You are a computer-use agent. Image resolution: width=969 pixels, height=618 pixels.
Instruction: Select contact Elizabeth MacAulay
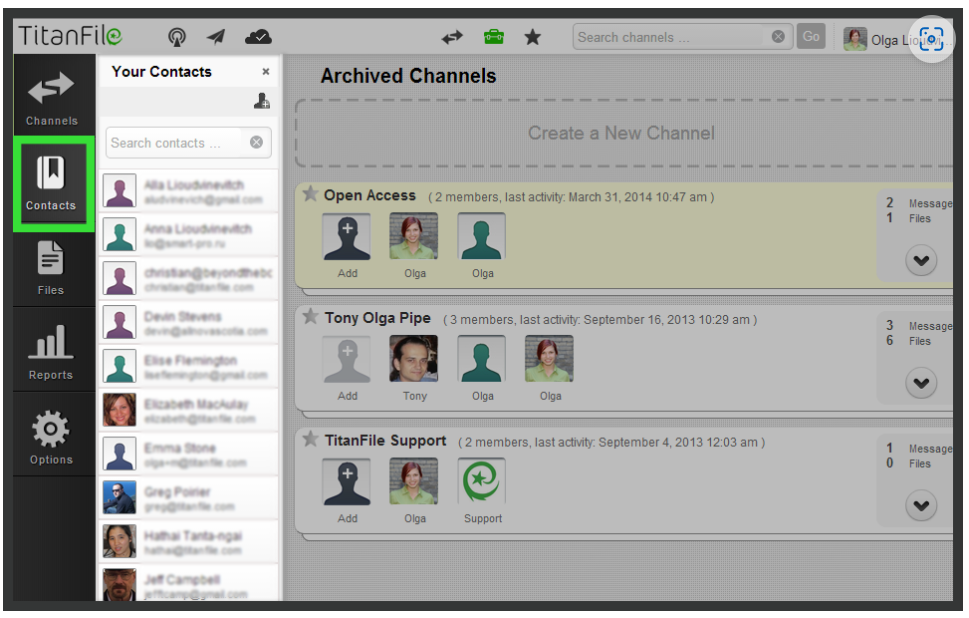pyautogui.click(x=188, y=411)
